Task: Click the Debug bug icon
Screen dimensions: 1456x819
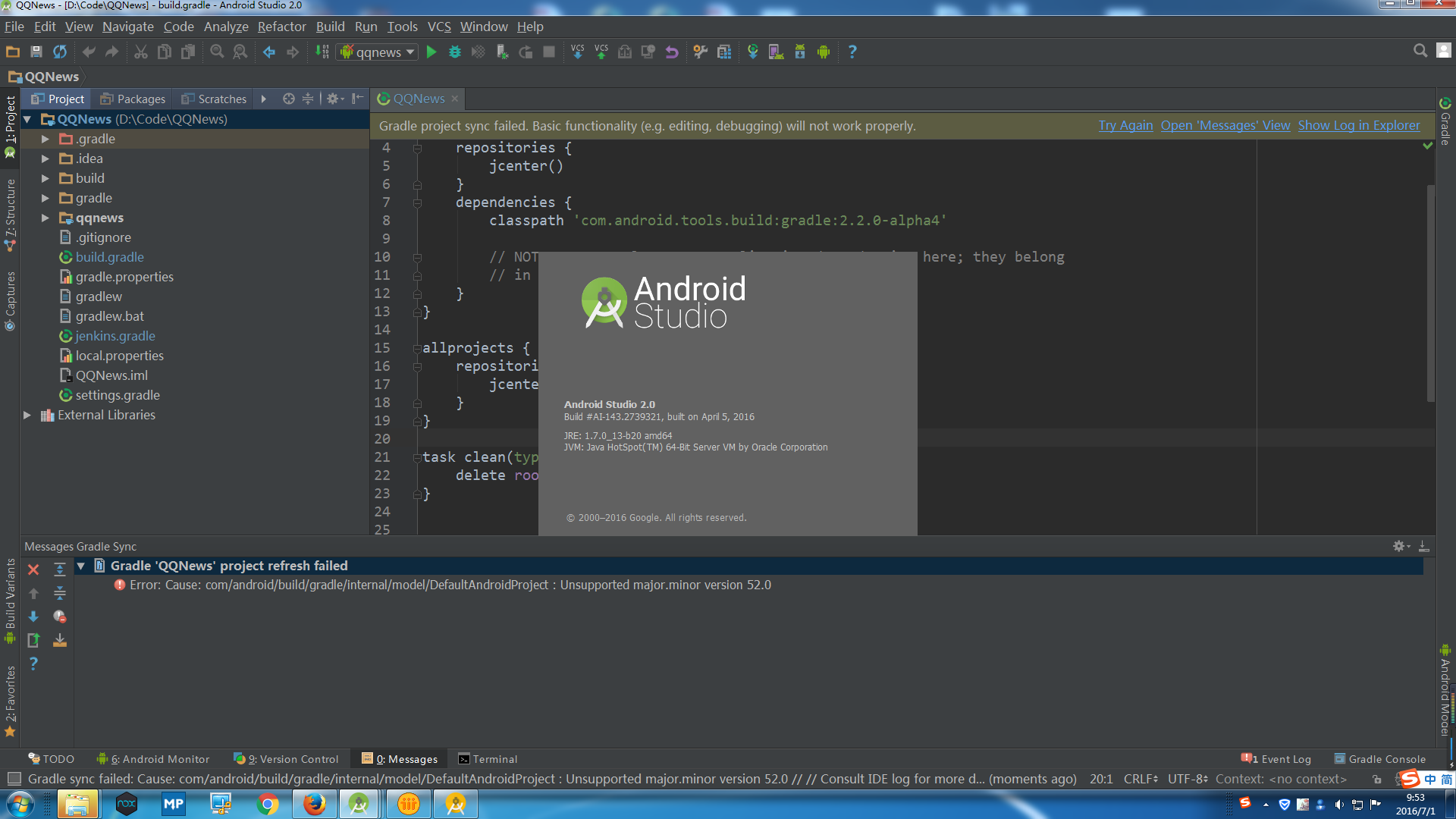Action: (x=455, y=52)
